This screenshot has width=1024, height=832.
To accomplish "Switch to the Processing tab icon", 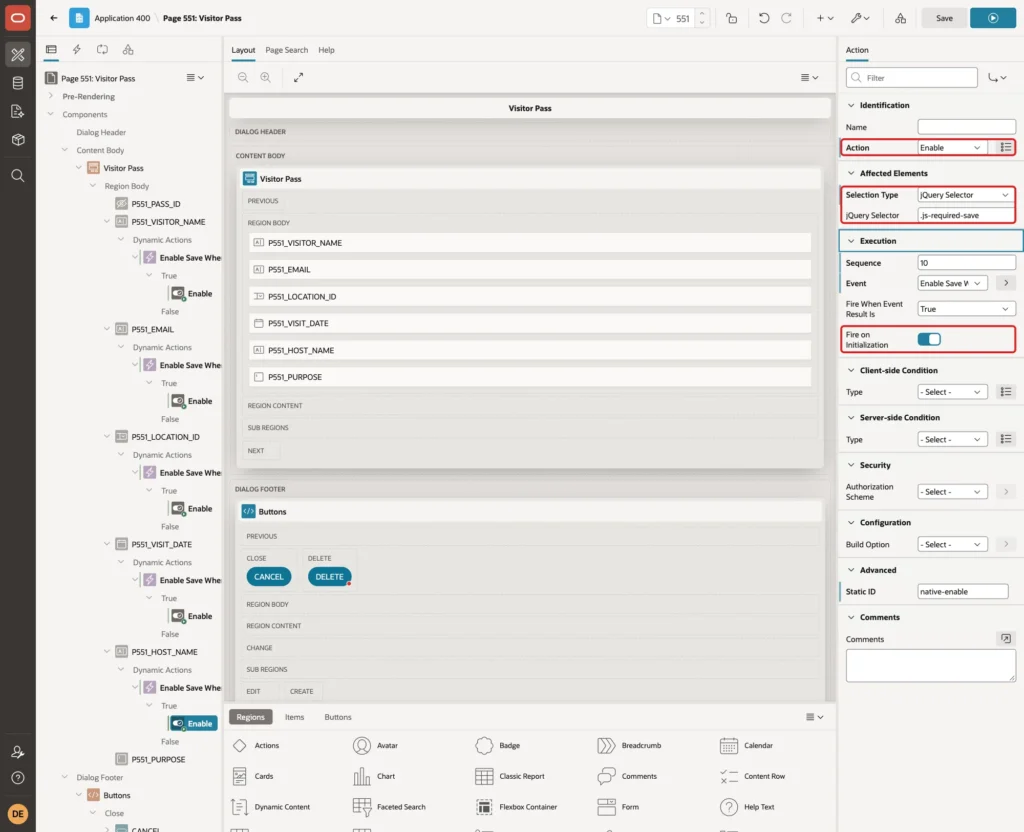I will pos(103,50).
